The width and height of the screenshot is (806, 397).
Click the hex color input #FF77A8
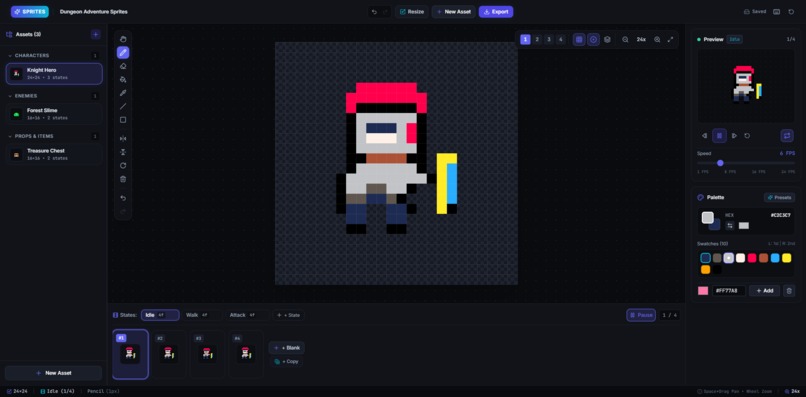pyautogui.click(x=728, y=291)
